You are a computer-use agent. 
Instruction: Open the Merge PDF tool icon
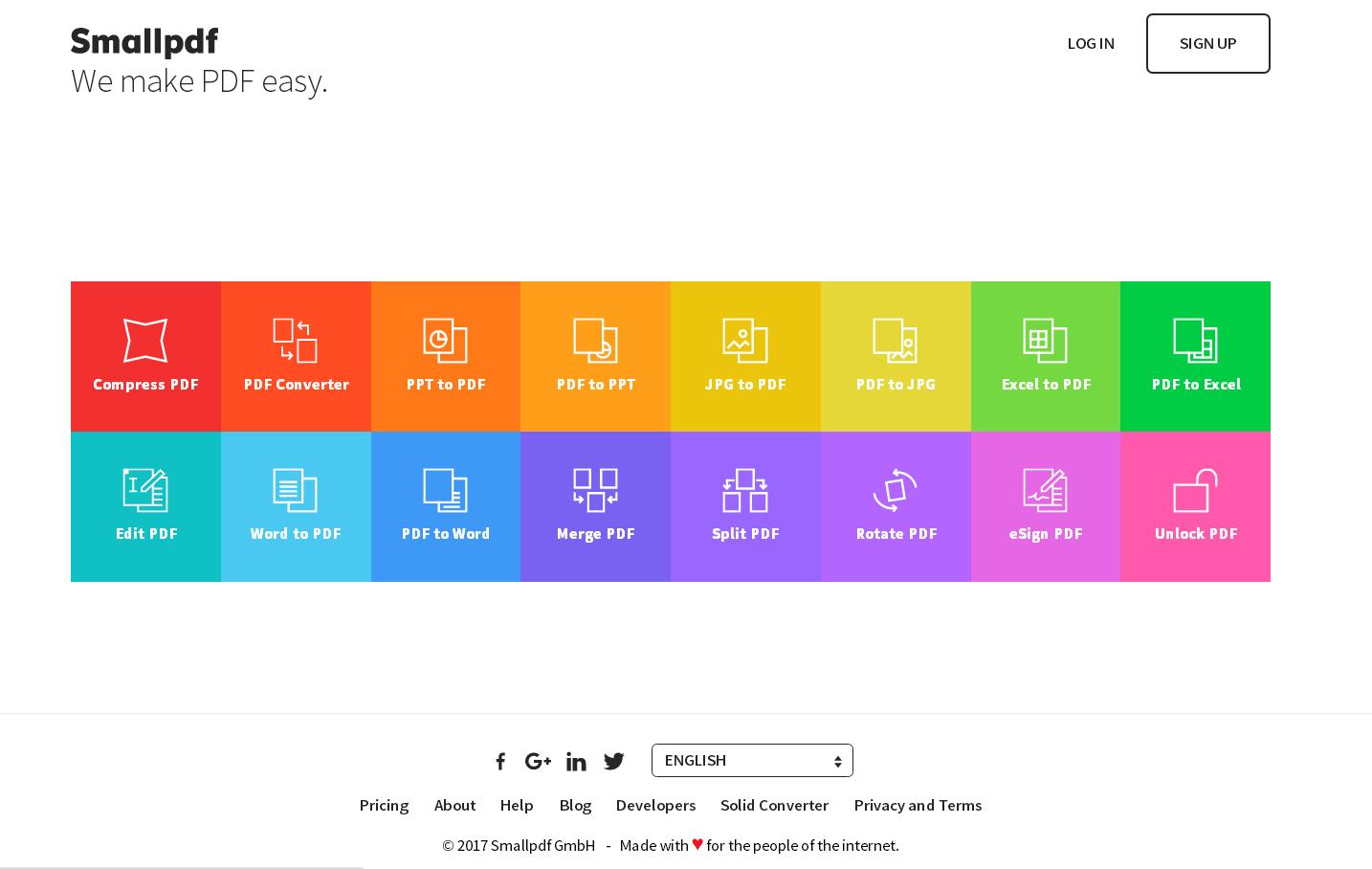pyautogui.click(x=595, y=490)
